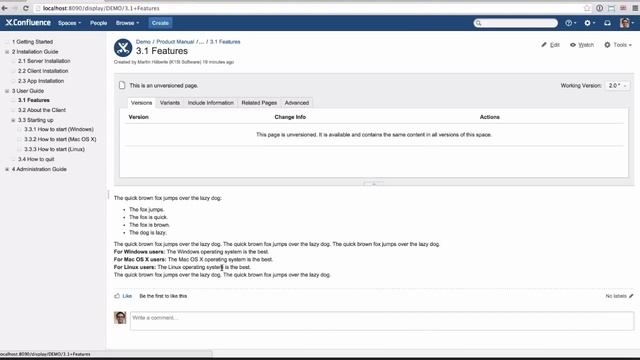The width and height of the screenshot is (640, 360).
Task: Select 3.1 Features in page tree
Action: (x=34, y=100)
